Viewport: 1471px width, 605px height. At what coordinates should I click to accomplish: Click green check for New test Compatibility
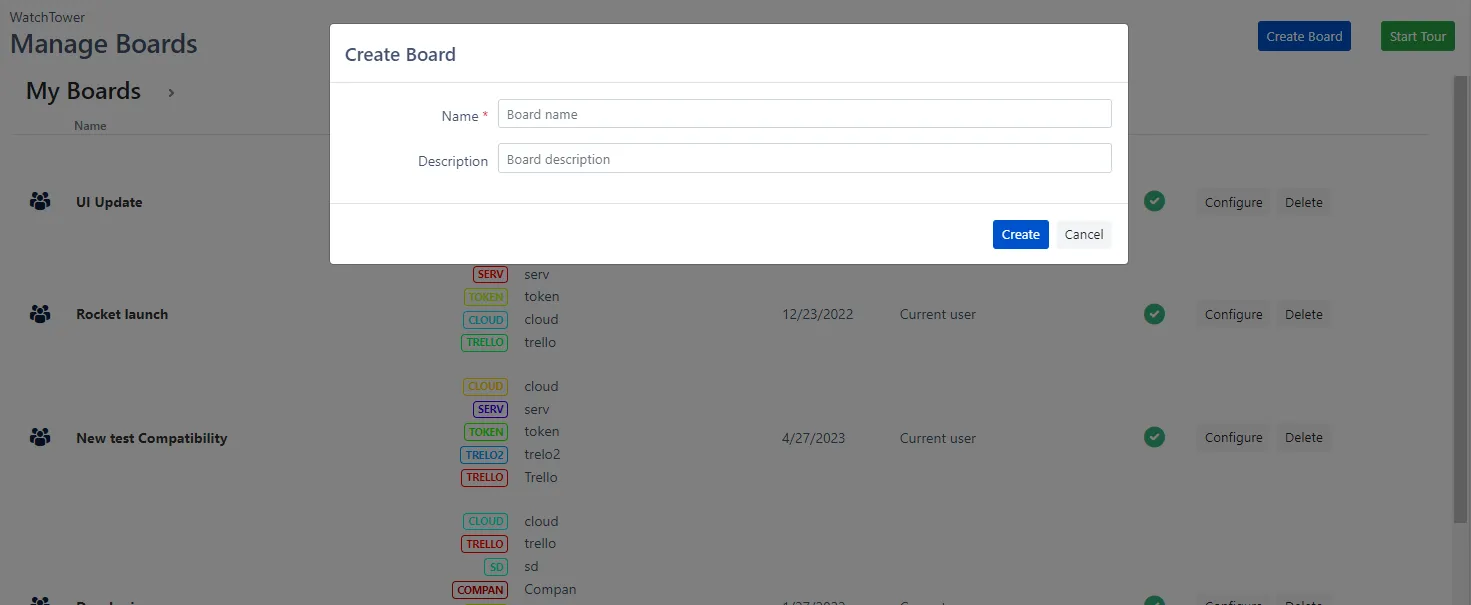coord(1154,437)
